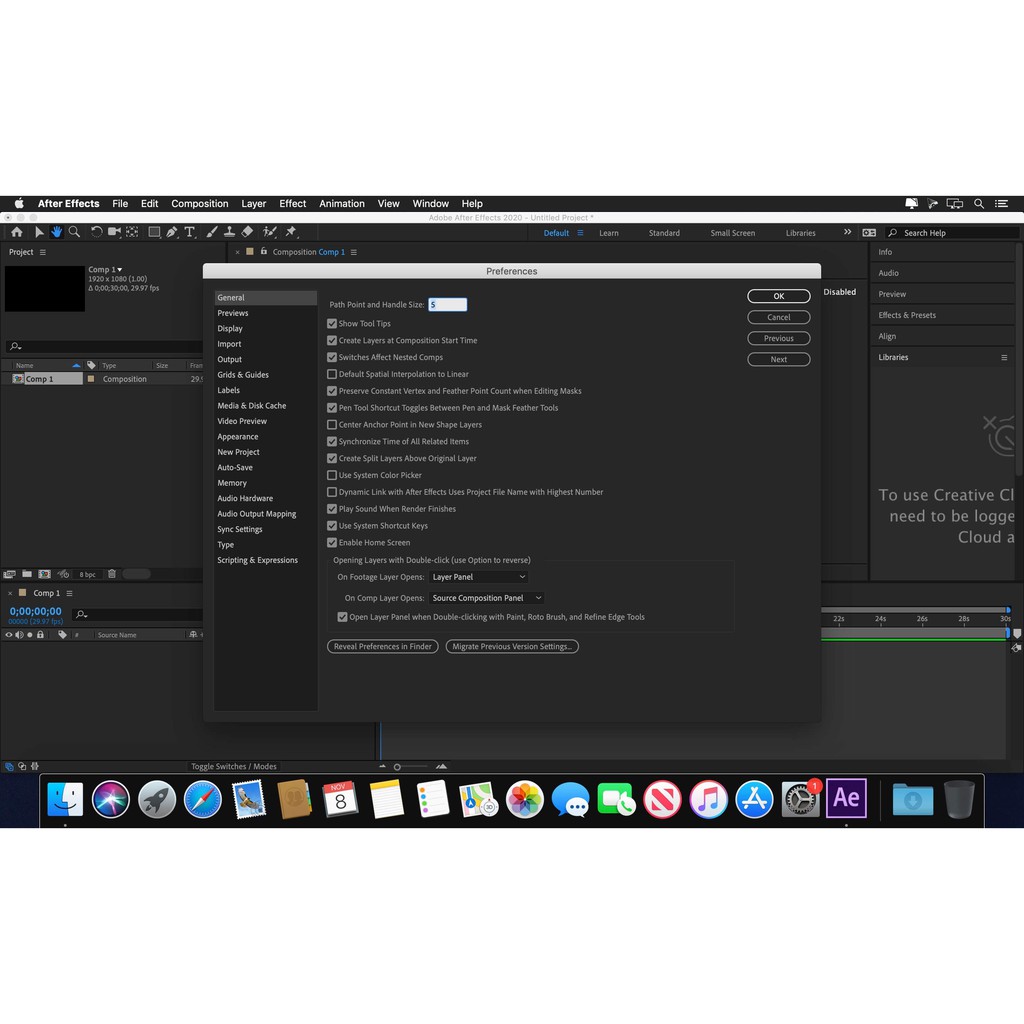Click the New Composition icon
This screenshot has height=1024, width=1024.
[x=44, y=574]
